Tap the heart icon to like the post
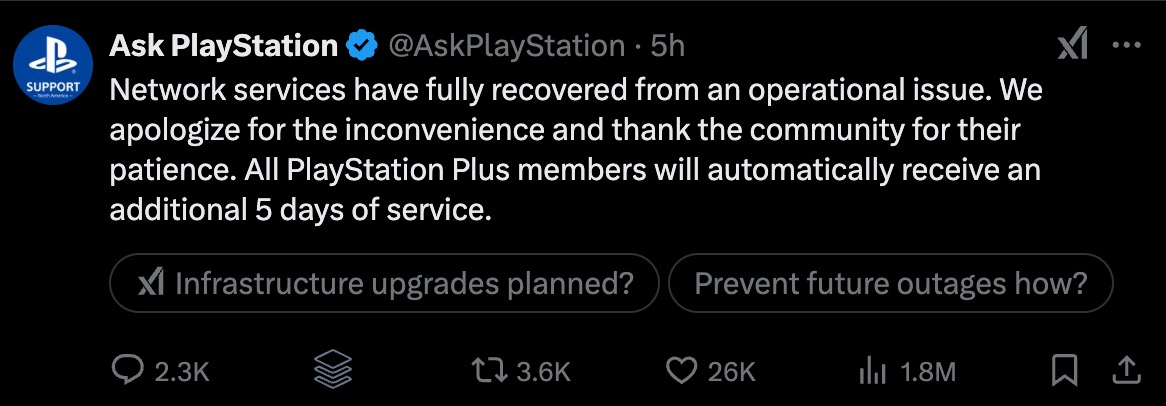 pyautogui.click(x=682, y=371)
